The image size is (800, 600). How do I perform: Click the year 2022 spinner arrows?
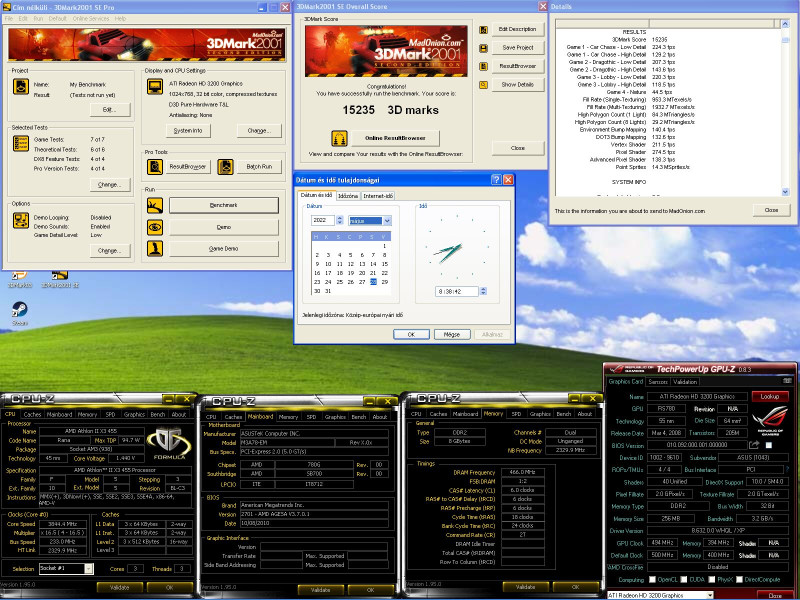point(339,220)
